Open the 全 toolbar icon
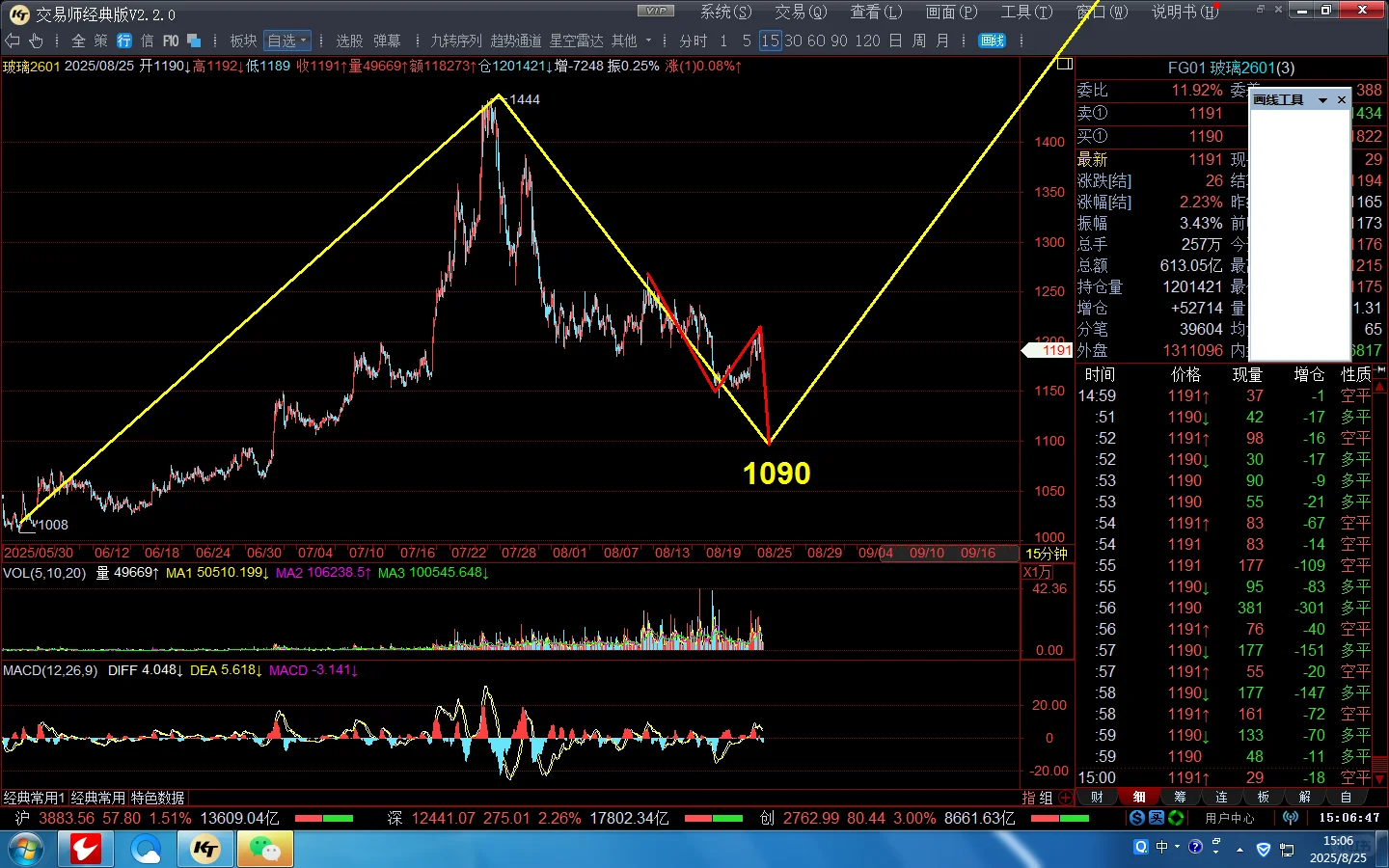1389x868 pixels. pos(78,41)
